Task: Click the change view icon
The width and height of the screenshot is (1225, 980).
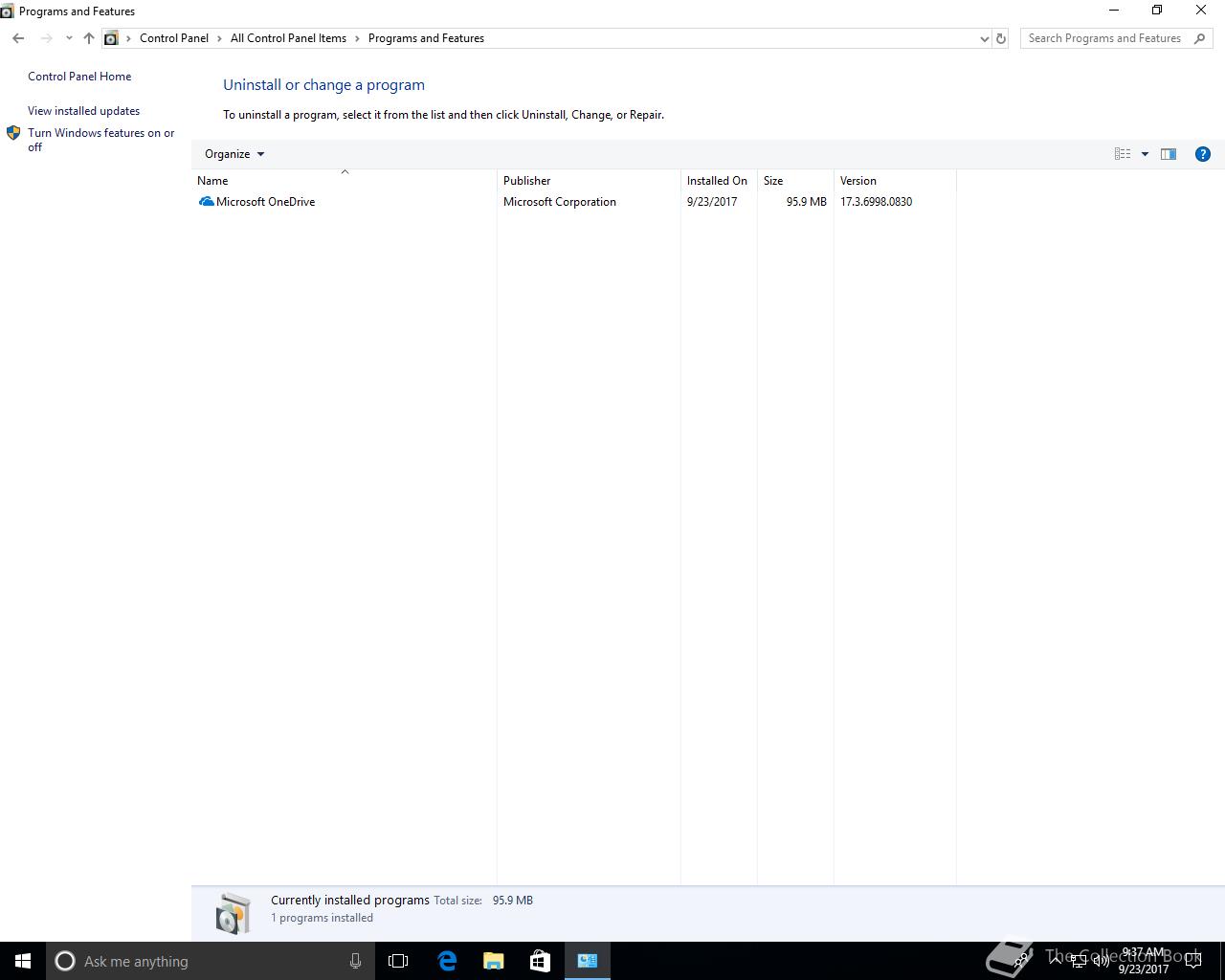Action: point(1123,154)
